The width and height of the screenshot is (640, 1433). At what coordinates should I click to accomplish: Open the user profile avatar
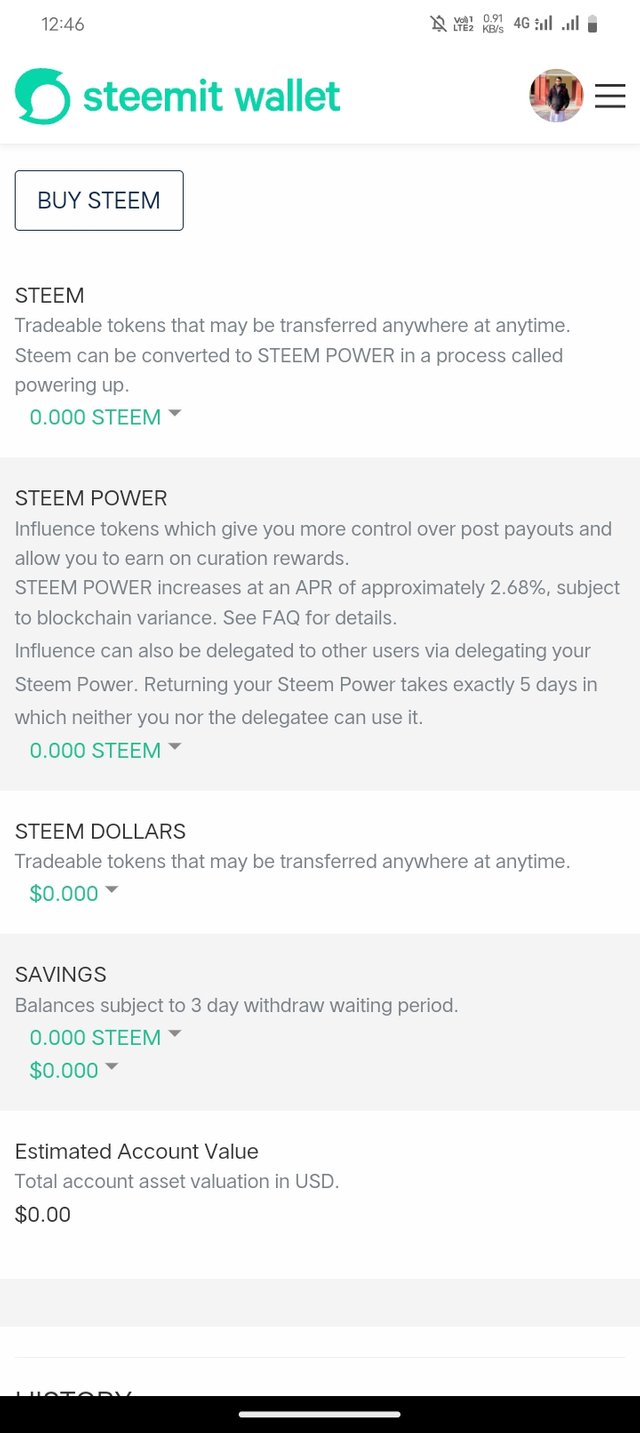pyautogui.click(x=556, y=96)
